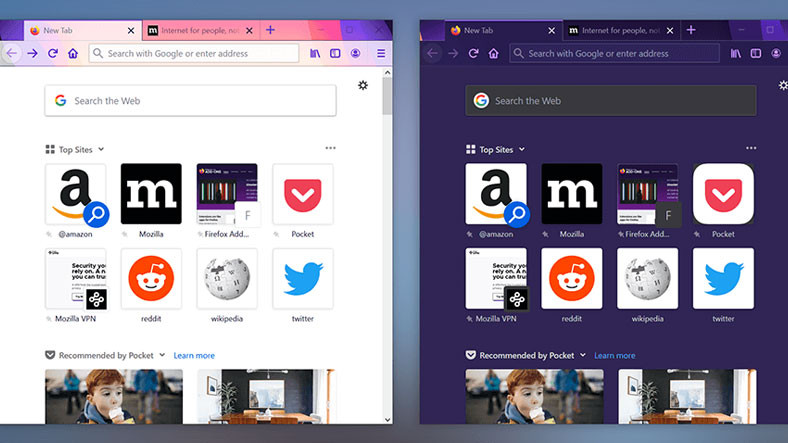Image resolution: width=788 pixels, height=443 pixels.
Task: Collapse Recommended by Pocket in light window
Action: coord(162,355)
